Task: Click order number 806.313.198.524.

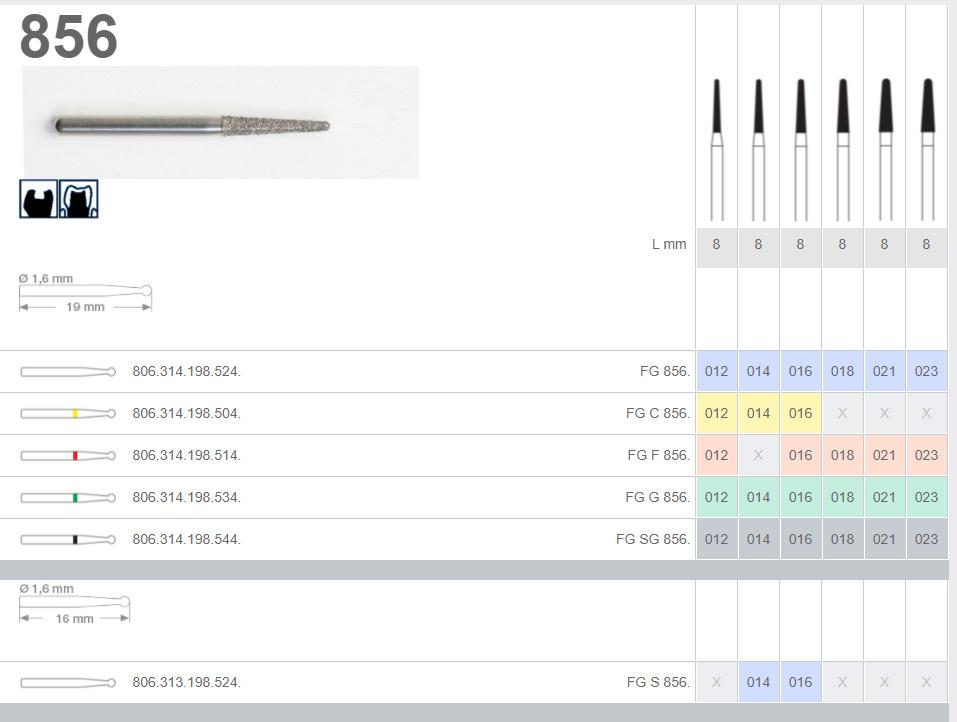Action: coord(186,682)
